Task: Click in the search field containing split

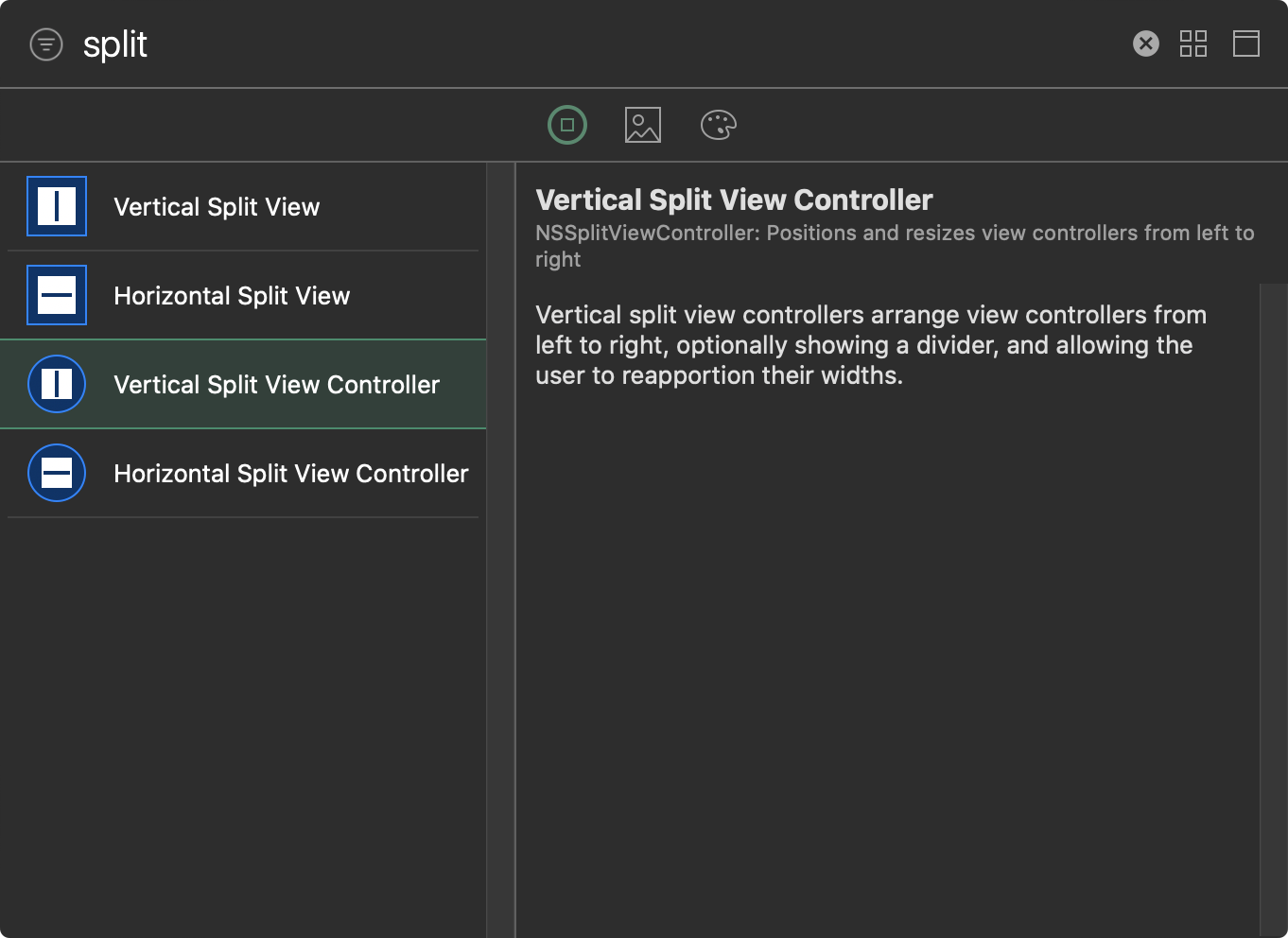Action: point(567,44)
